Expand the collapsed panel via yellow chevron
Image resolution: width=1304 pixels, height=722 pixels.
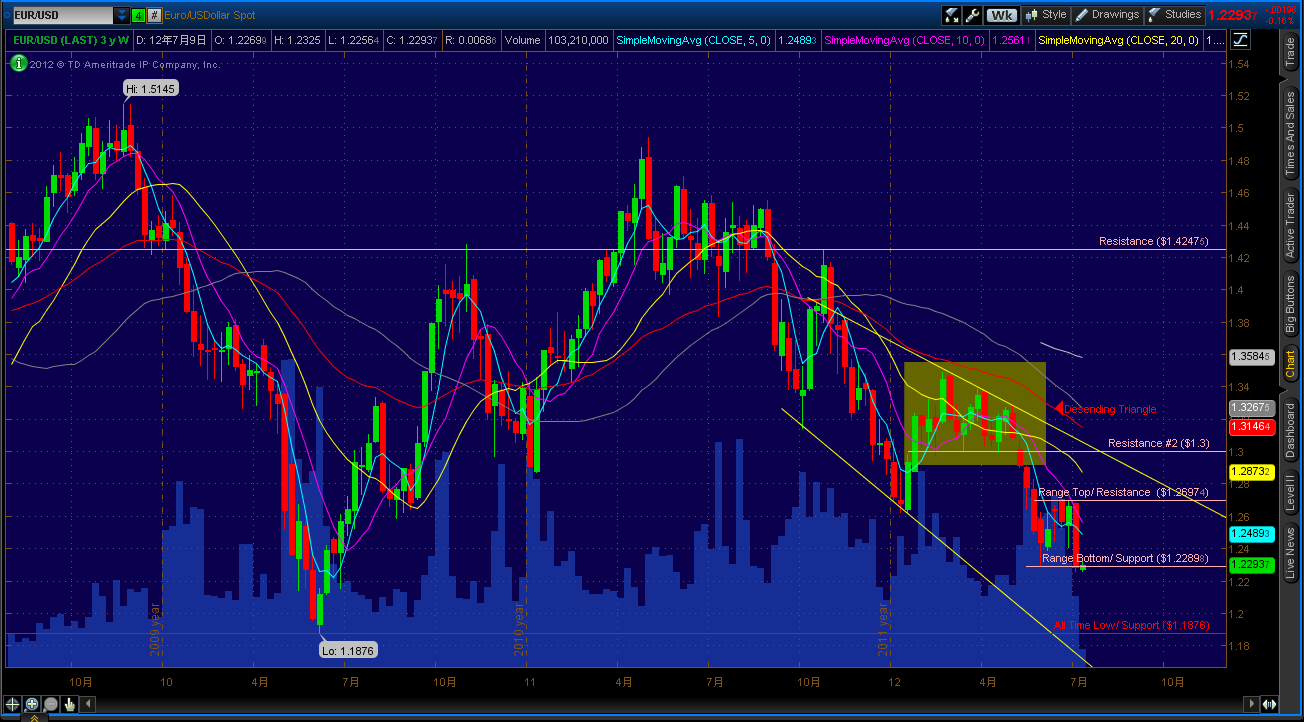34,717
